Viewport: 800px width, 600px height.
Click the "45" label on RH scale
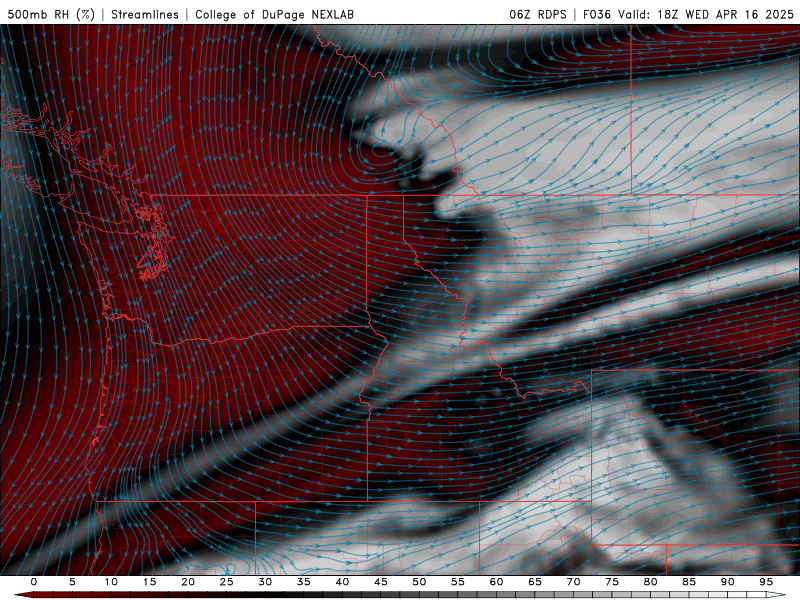pos(381,582)
